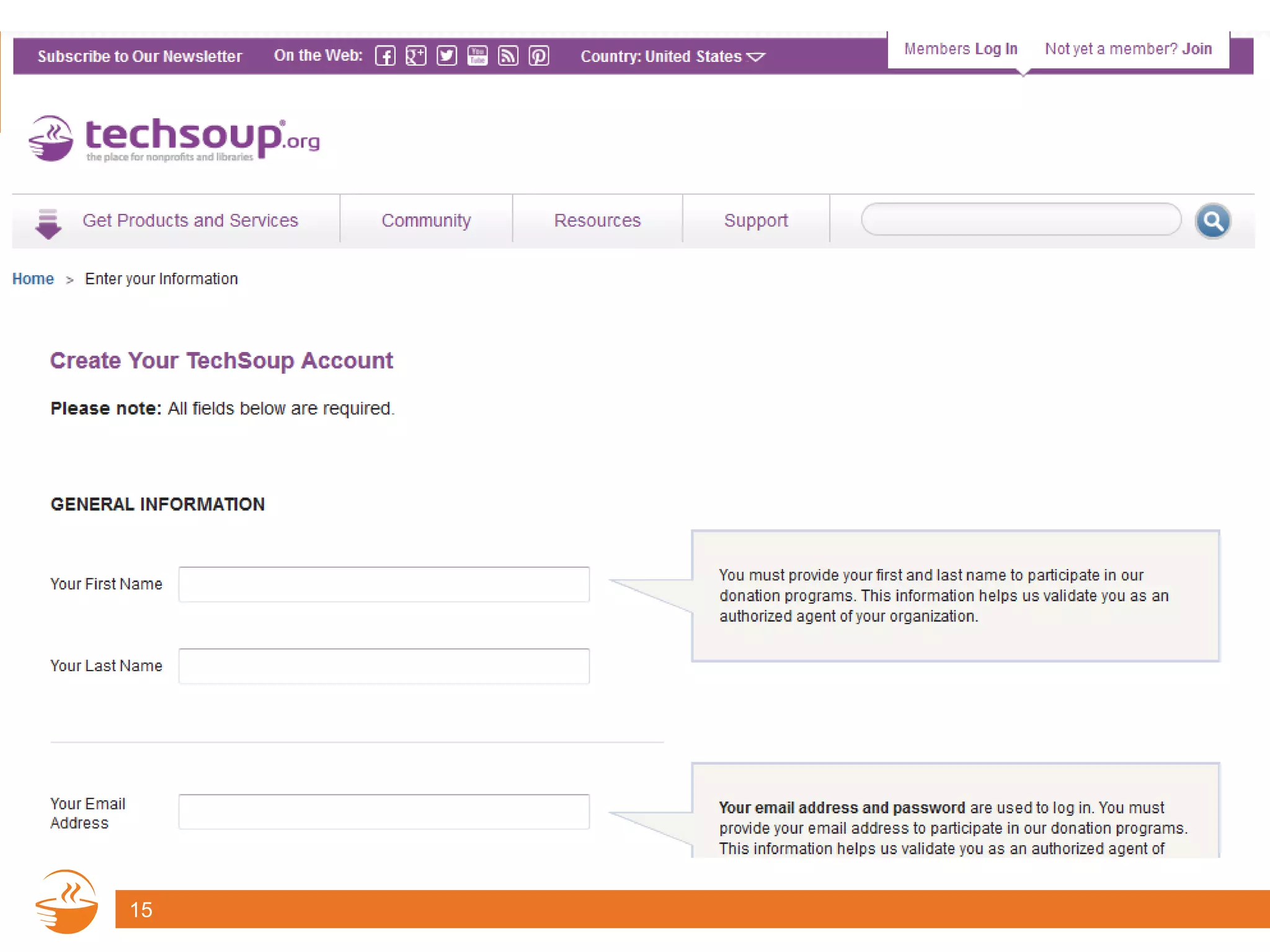This screenshot has width=1270, height=952.
Task: Focus the Your First Name field
Action: tap(384, 584)
